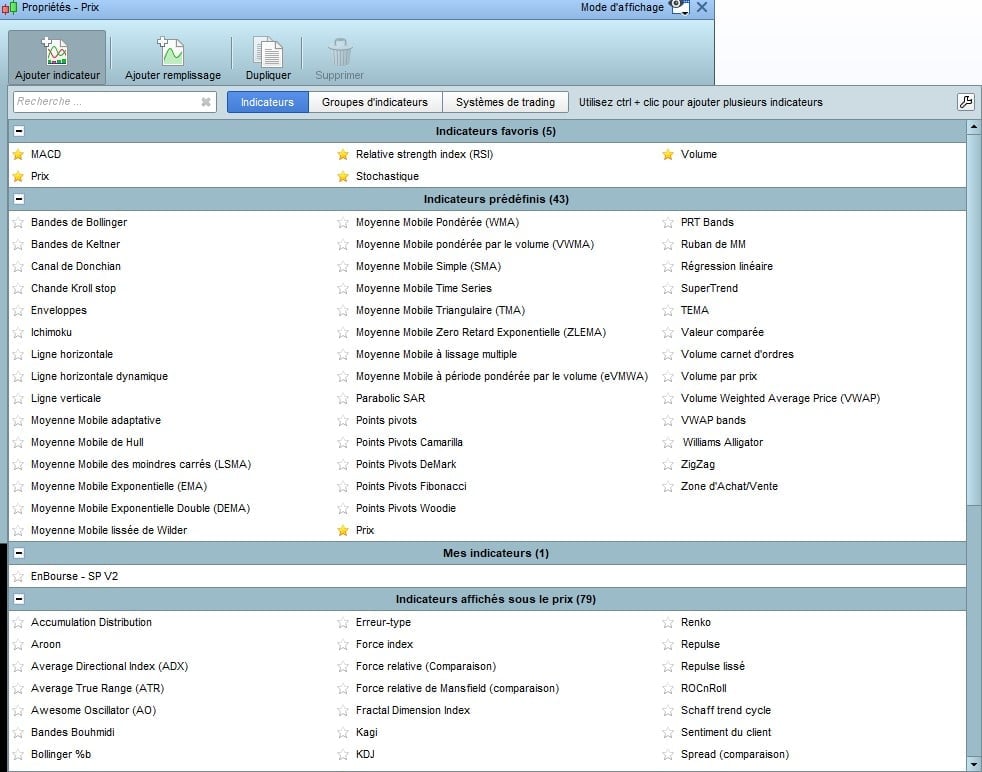Collapse the Mes indicateurs section
This screenshot has height=772, width=982.
point(19,553)
